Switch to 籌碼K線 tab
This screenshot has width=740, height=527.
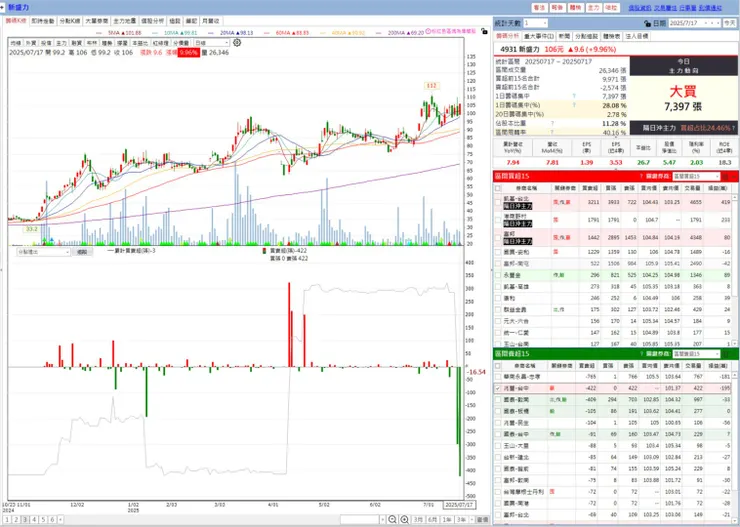16,21
